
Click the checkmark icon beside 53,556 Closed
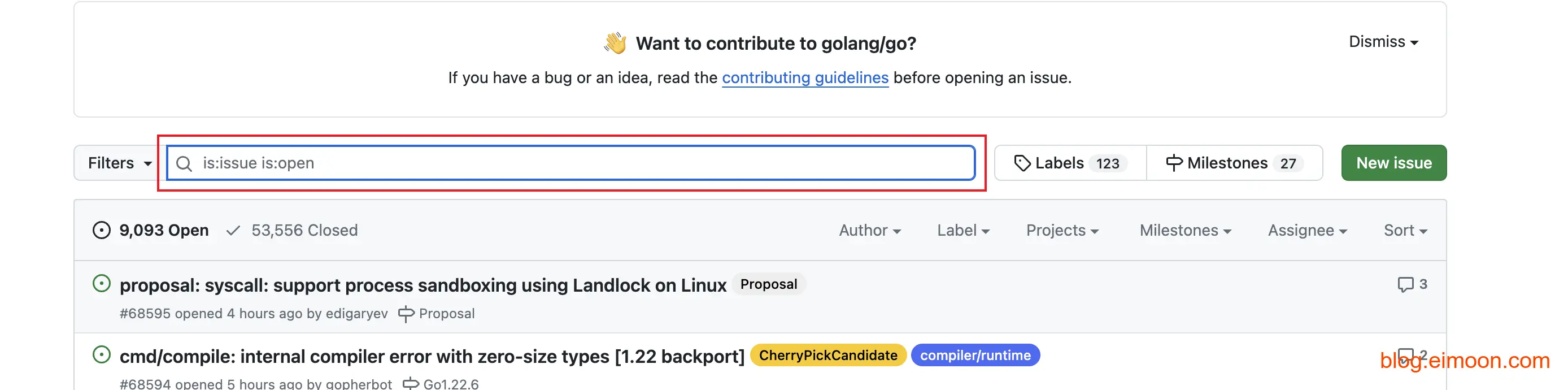(233, 231)
